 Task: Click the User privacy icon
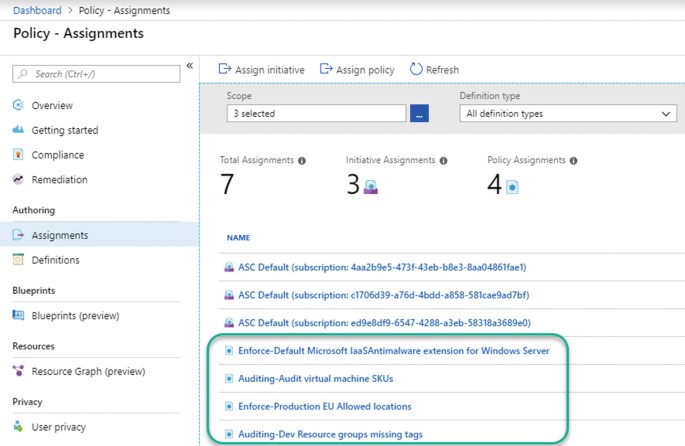pyautogui.click(x=18, y=427)
